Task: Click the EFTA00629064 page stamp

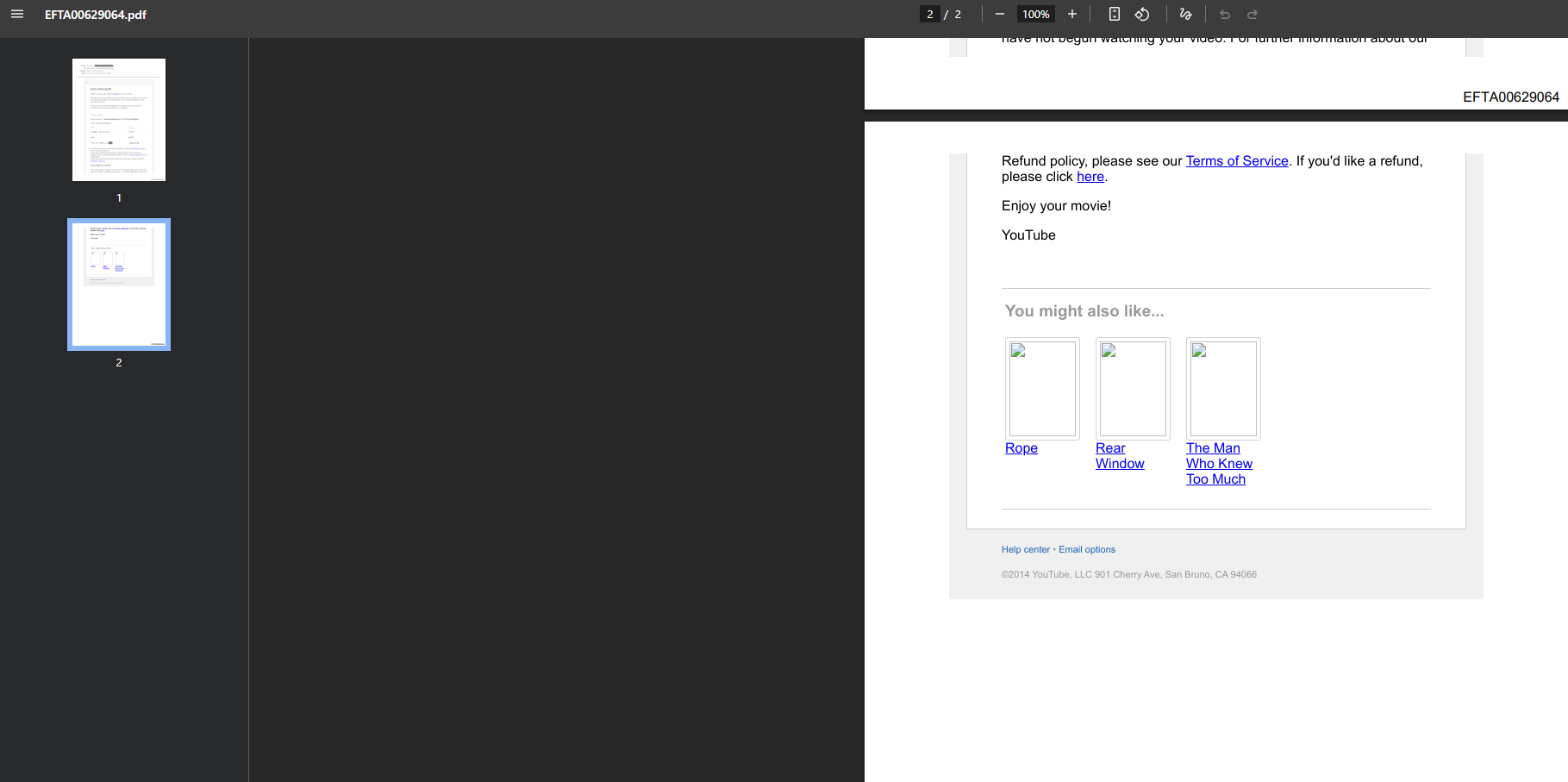Action: point(1511,97)
